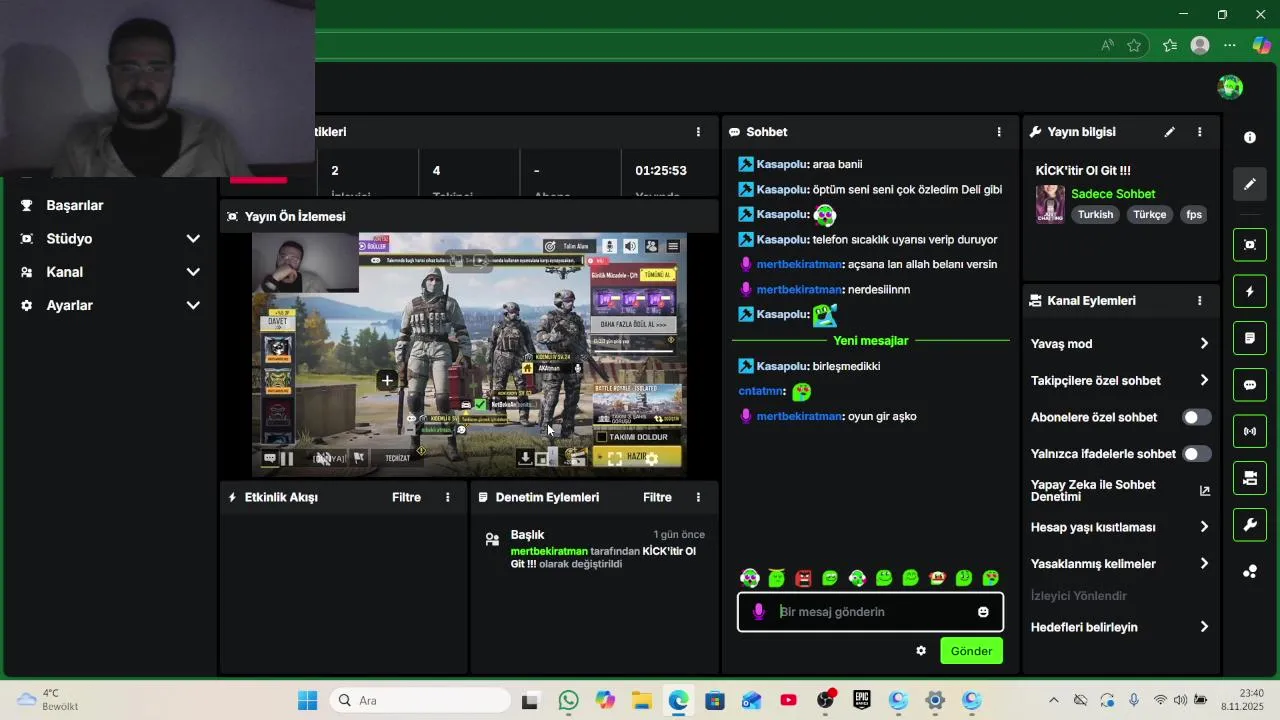1280x720 pixels.
Task: Toggle the wrench tool icon in the right sidebar
Action: pos(1250,524)
